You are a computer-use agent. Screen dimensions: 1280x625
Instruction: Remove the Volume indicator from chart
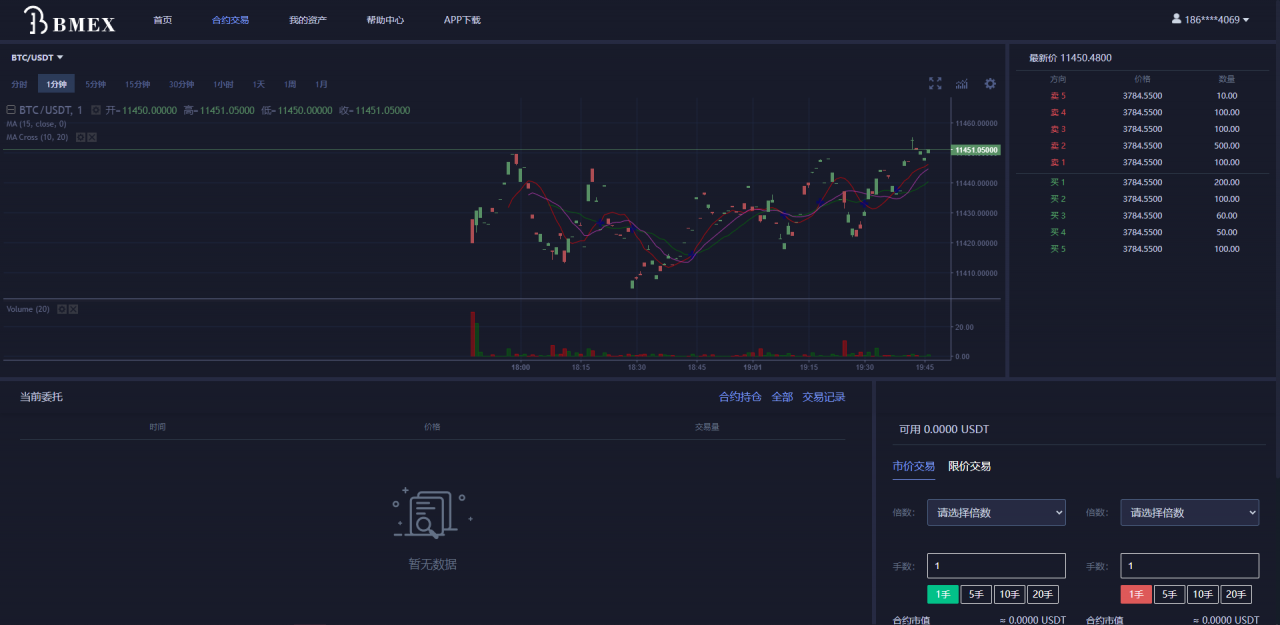click(73, 309)
